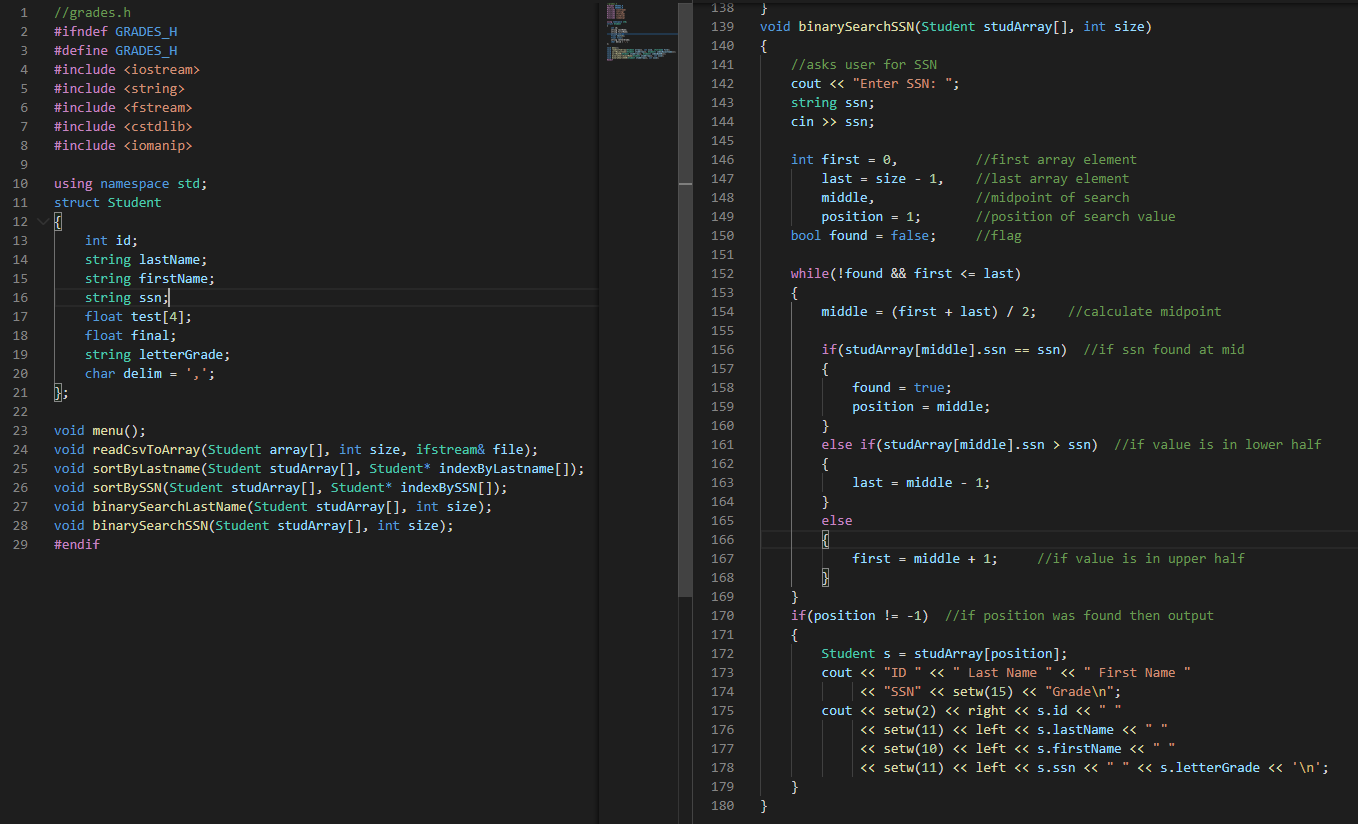1358x824 pixels.
Task: Collapse the struct Student fold arrow
Action: tap(41, 221)
